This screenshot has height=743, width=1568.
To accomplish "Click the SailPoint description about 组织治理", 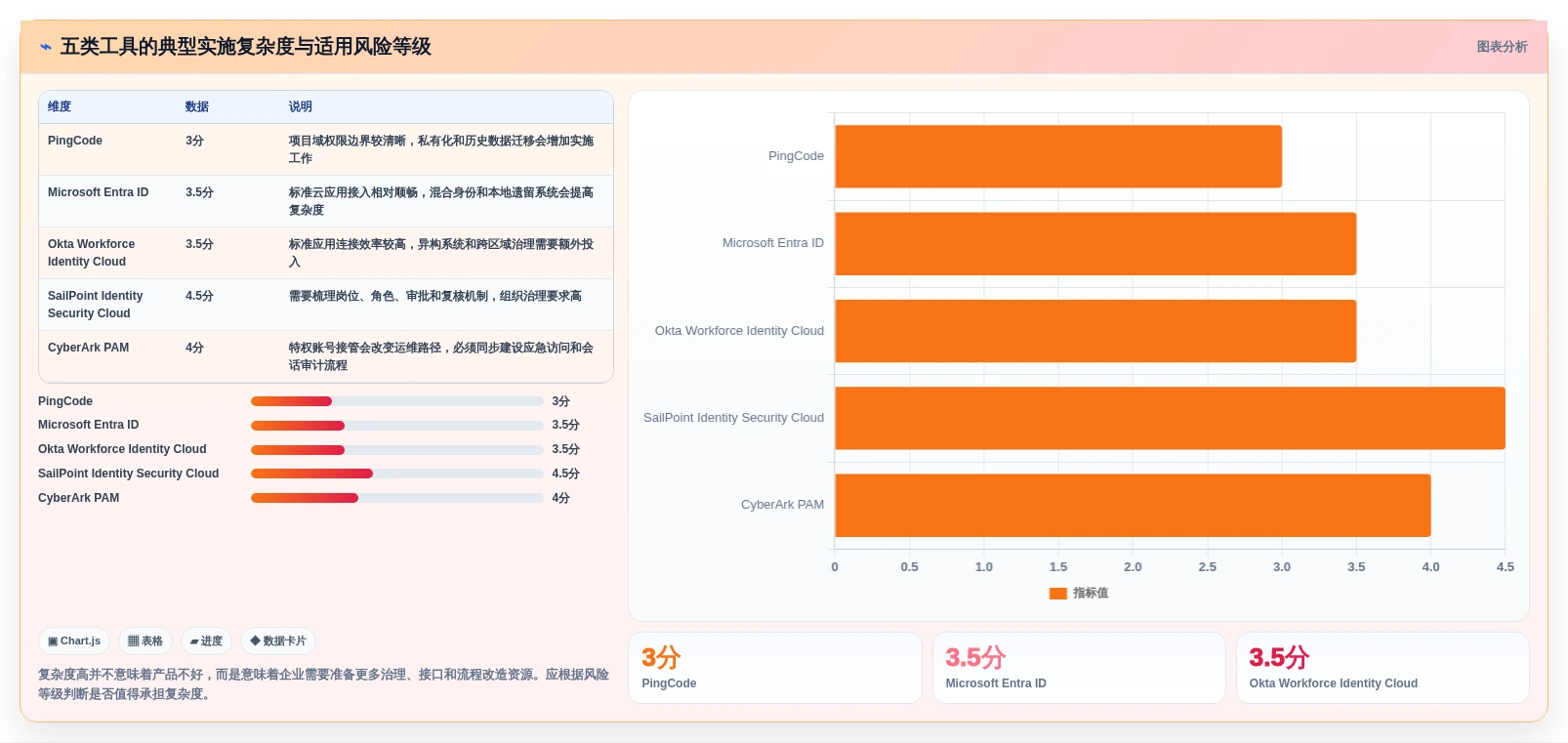I will coord(435,296).
